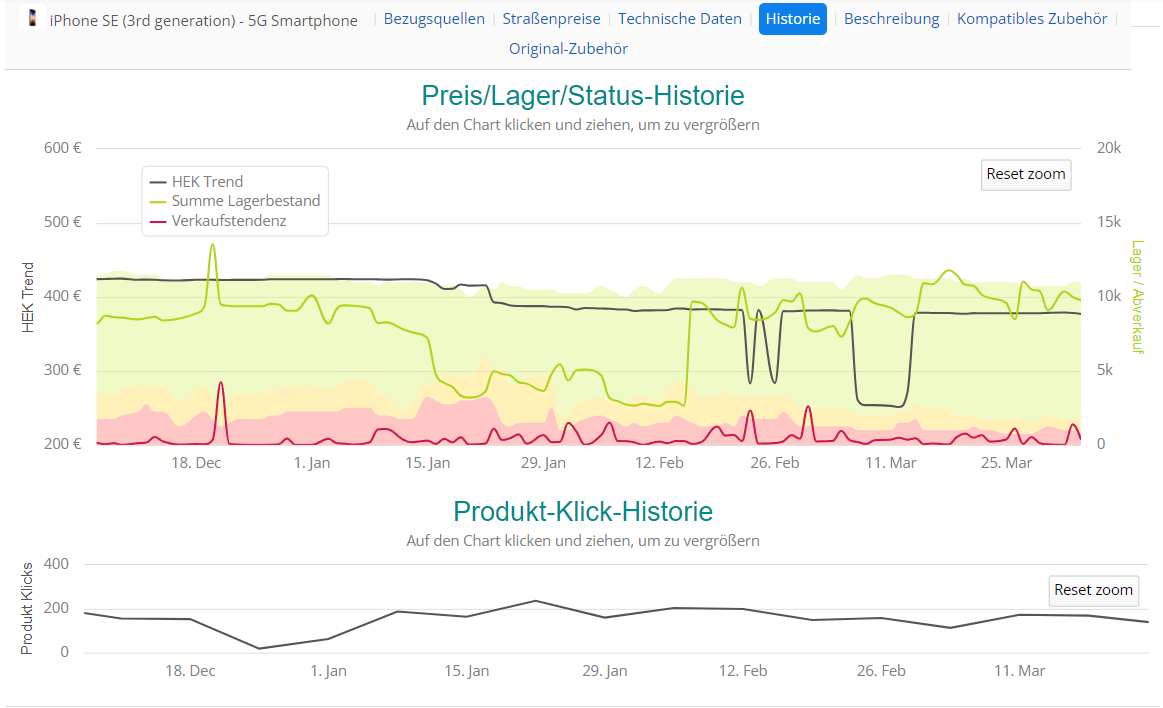Select the active Historie tab
Screen dimensions: 1163x708
792,19
